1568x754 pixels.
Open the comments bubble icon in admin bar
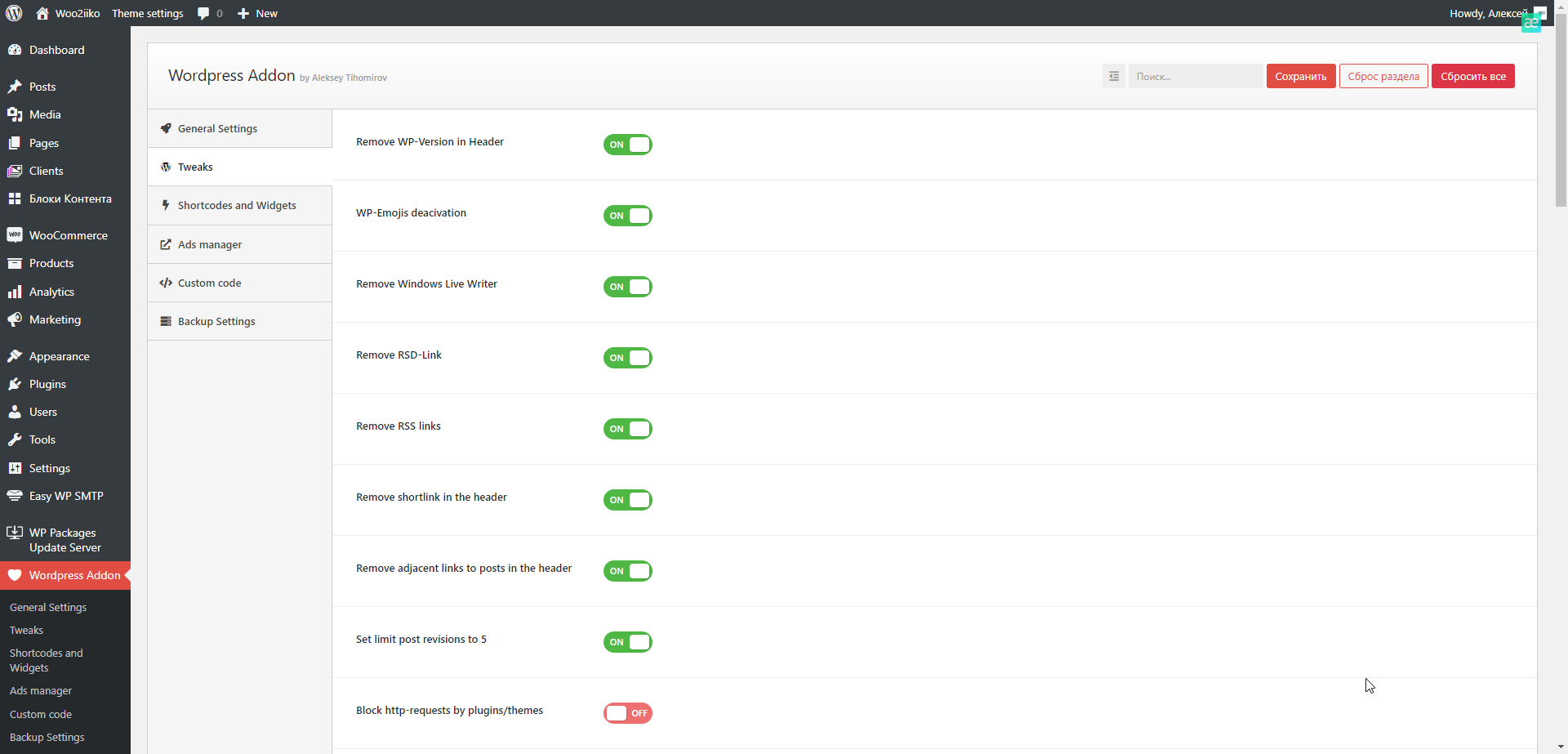(x=203, y=13)
